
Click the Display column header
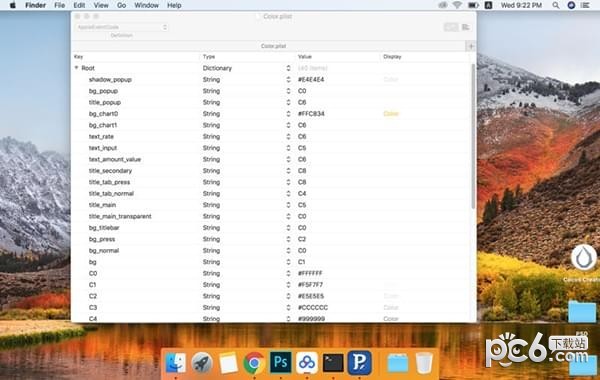pos(392,57)
